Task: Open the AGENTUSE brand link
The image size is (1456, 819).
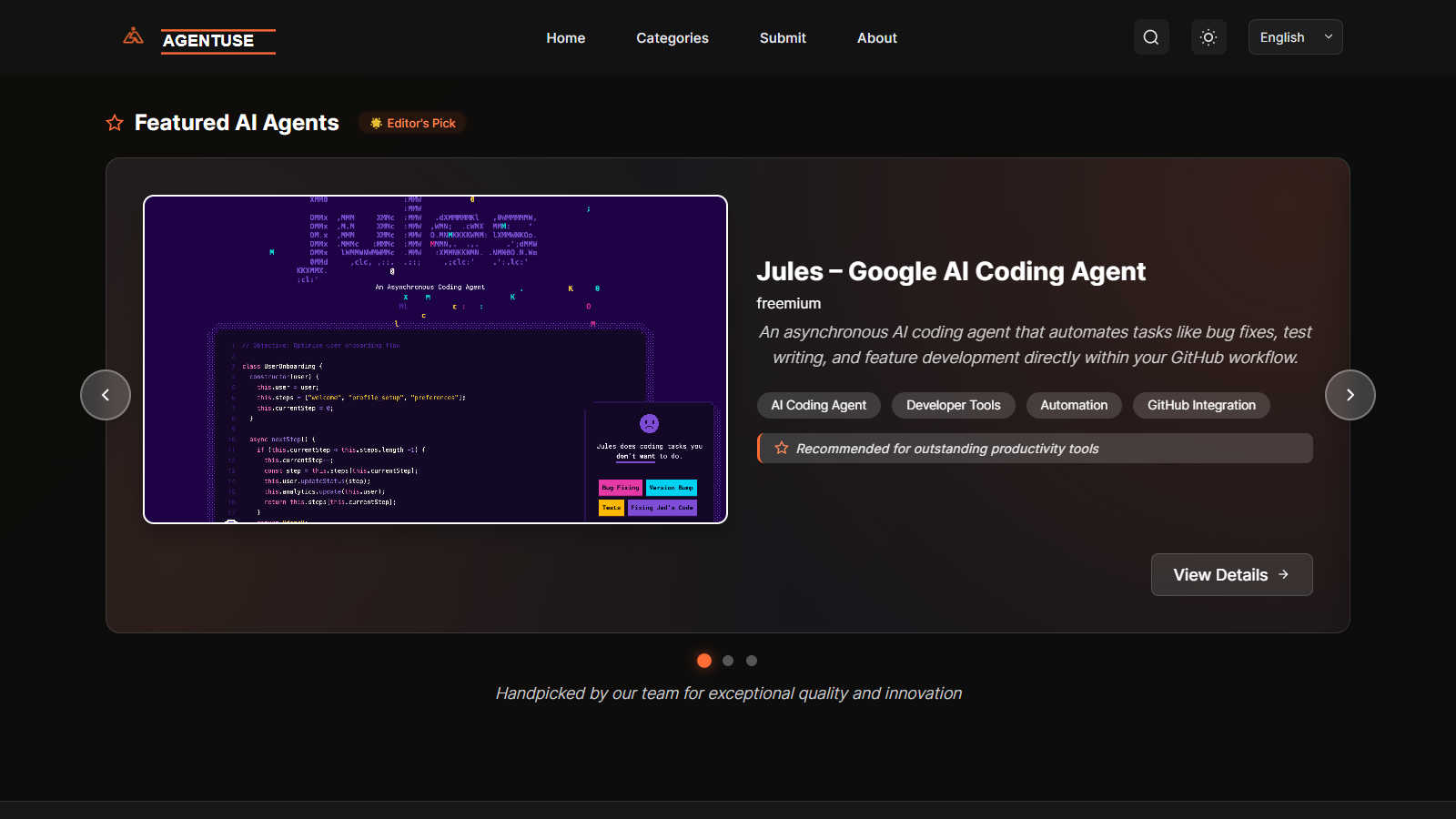Action: [x=218, y=41]
